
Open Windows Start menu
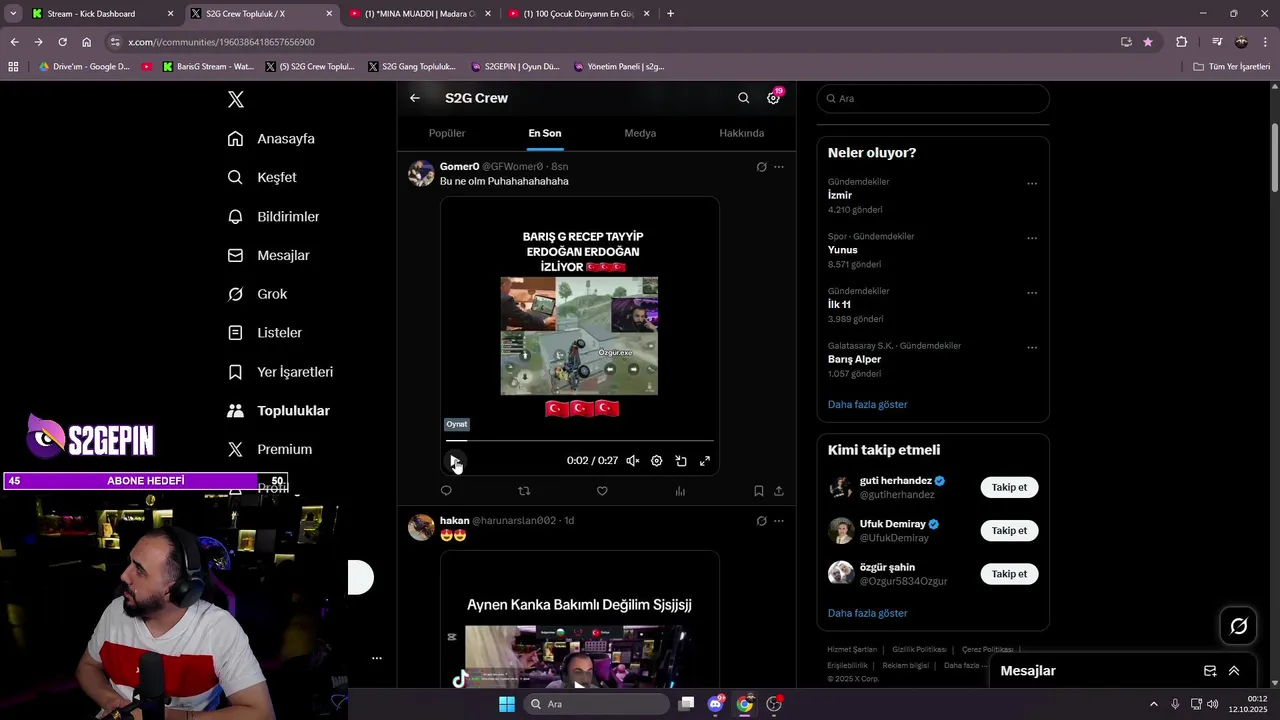pyautogui.click(x=507, y=704)
